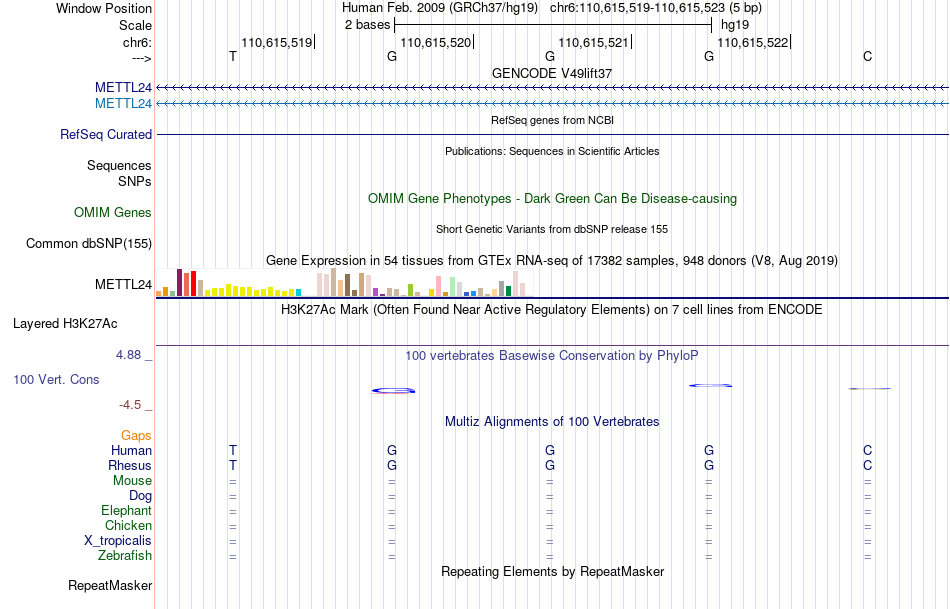The height and width of the screenshot is (609, 950).
Task: Click the Rhesus alignment row label
Action: click(x=130, y=465)
